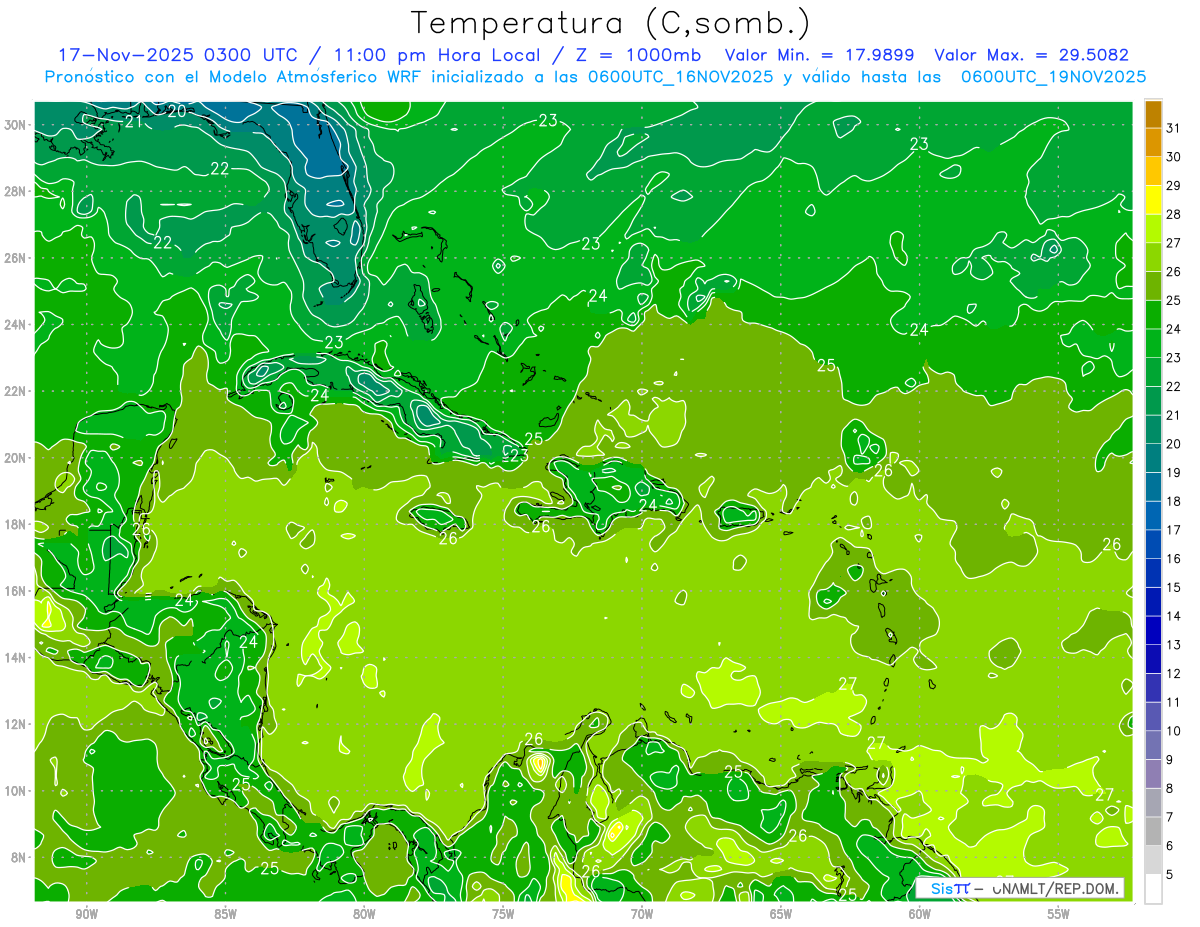Click the 70W longitude label
This screenshot has height=927, width=1200.
(x=642, y=914)
